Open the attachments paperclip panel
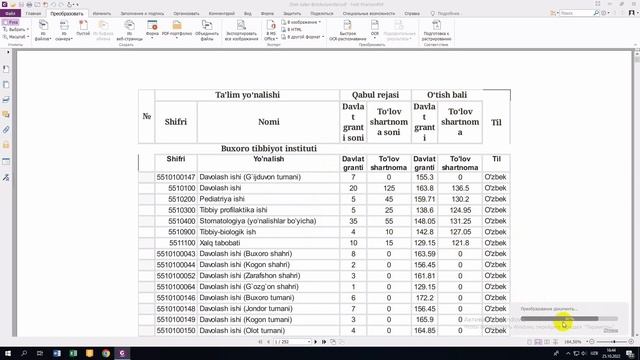Image resolution: width=640 pixels, height=360 pixels. coord(6,130)
